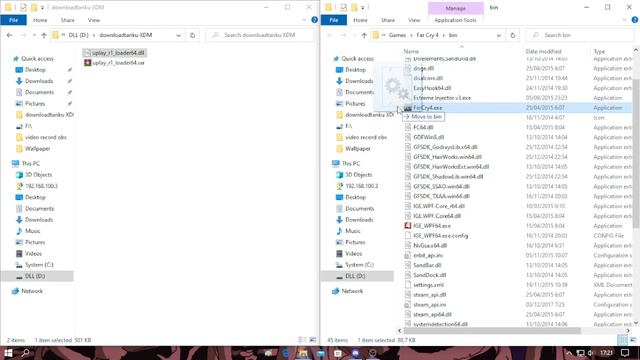Sort by Date modified column
Image resolution: width=640 pixels, height=360 pixels.
[543, 51]
